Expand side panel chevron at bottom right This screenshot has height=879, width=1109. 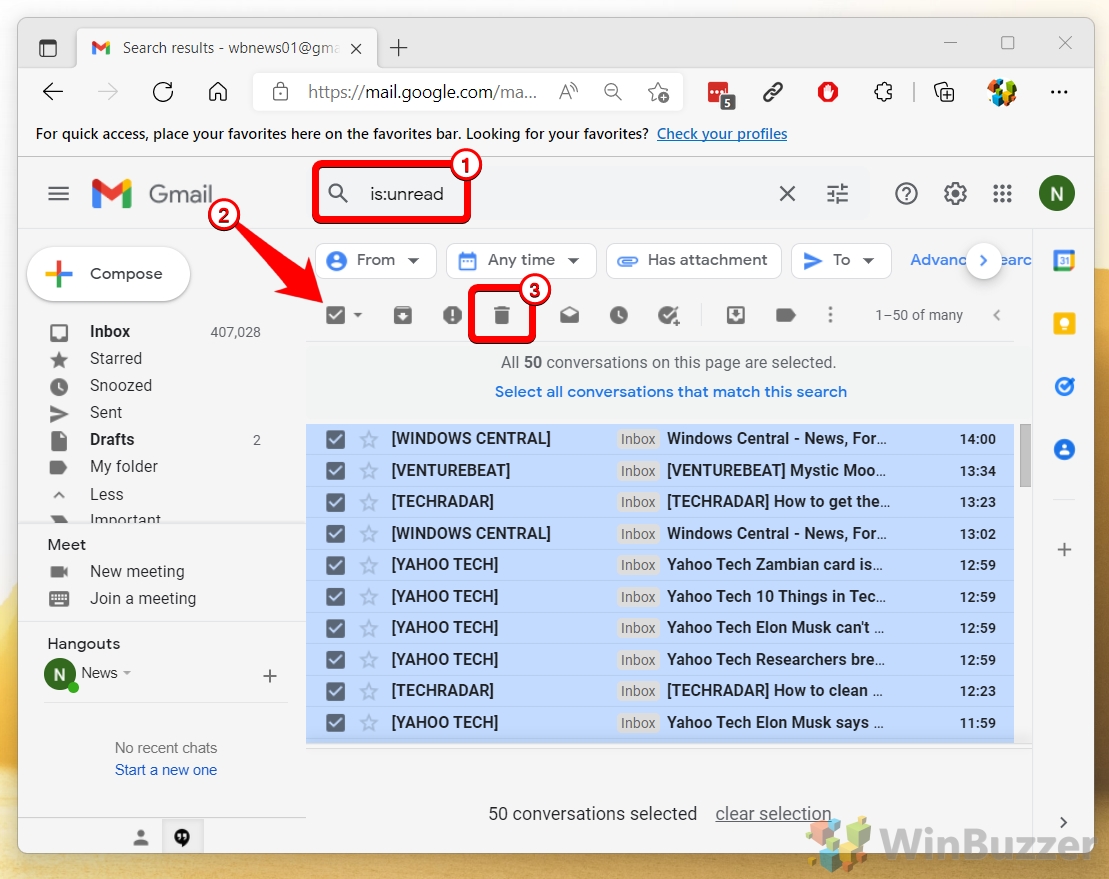click(1063, 822)
